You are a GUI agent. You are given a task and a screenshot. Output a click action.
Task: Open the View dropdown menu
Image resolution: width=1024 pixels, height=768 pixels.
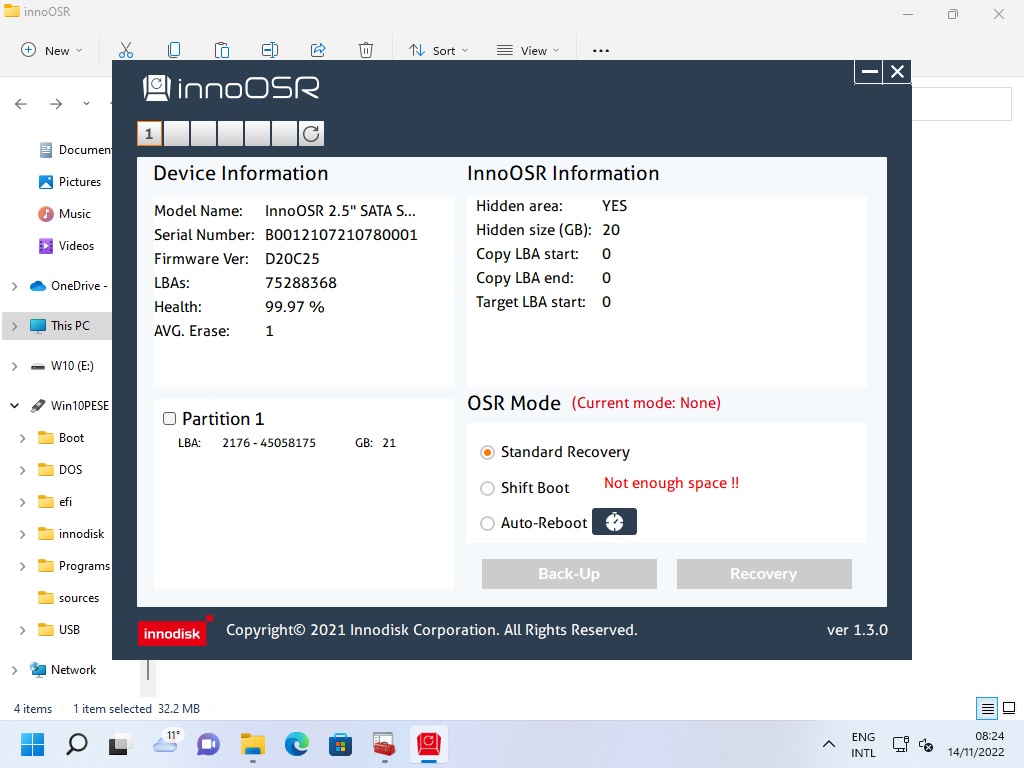click(528, 50)
